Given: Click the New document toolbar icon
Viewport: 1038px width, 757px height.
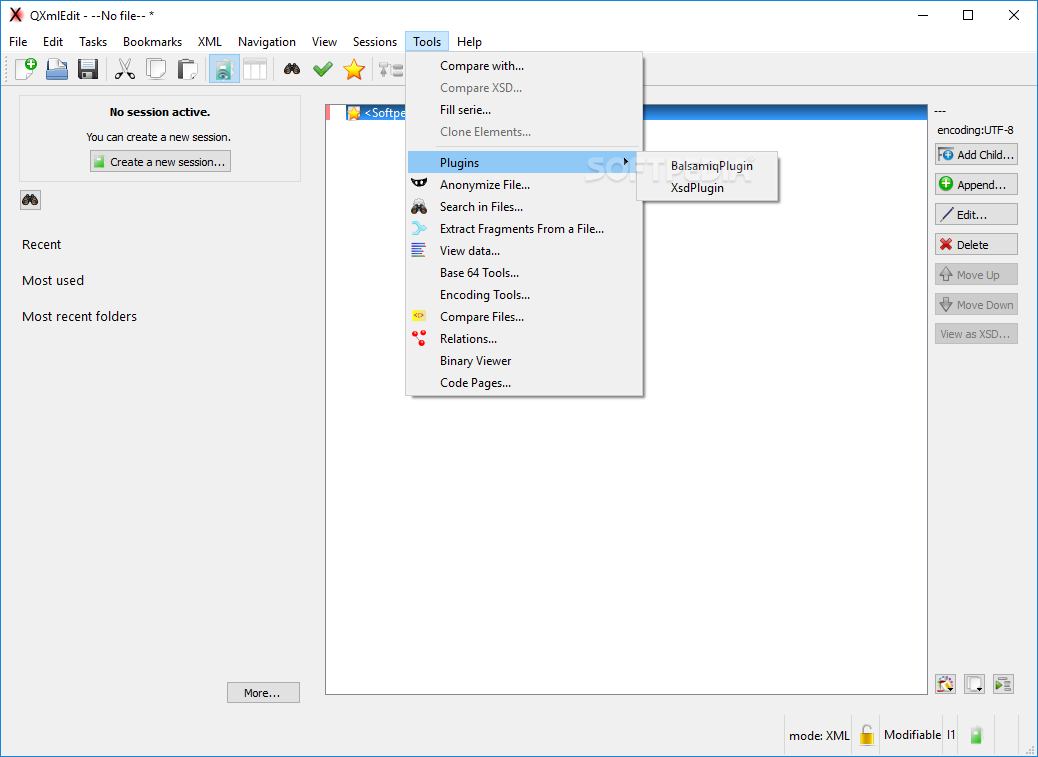Looking at the screenshot, I should point(26,69).
